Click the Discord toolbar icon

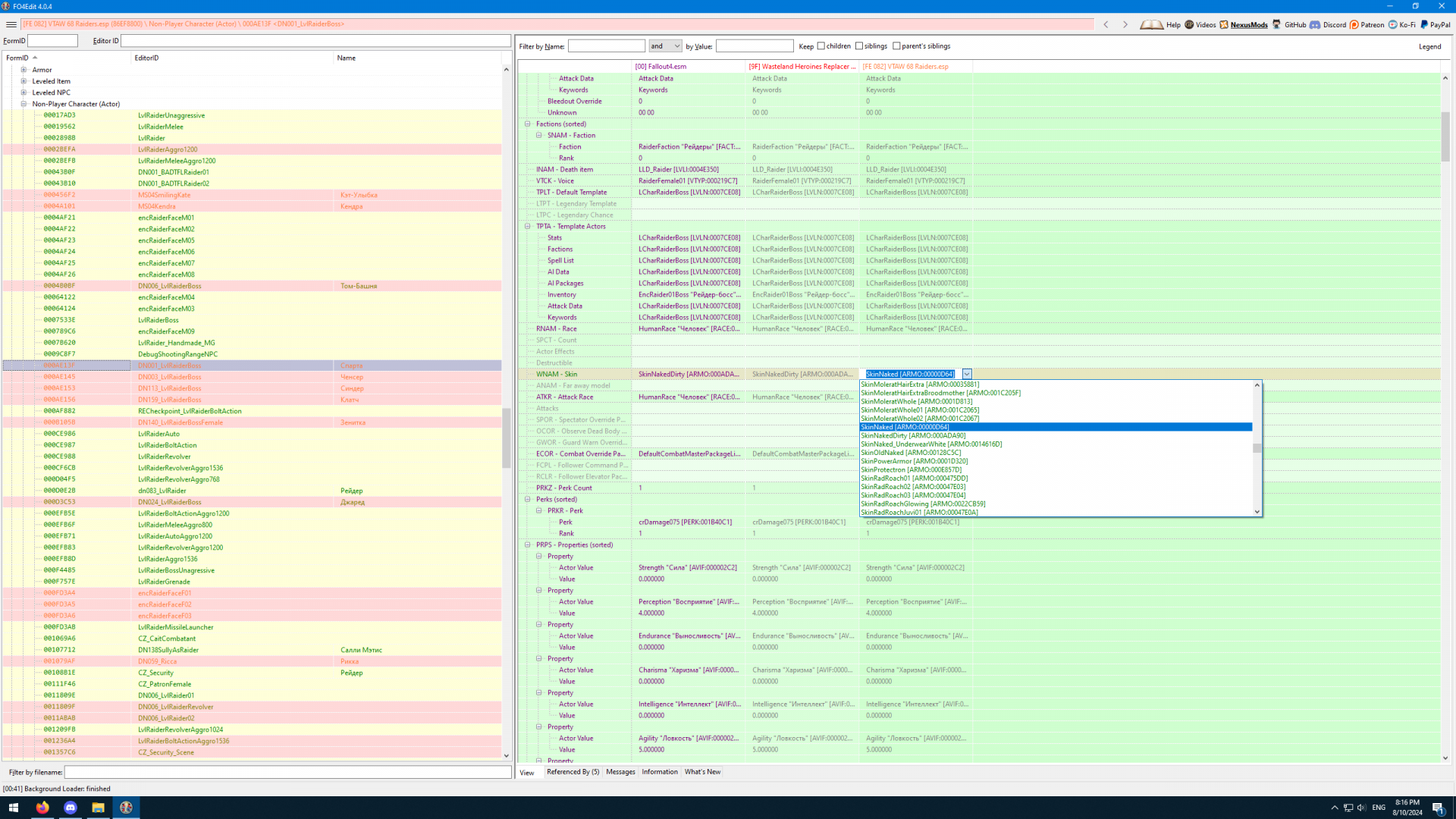(x=1315, y=24)
